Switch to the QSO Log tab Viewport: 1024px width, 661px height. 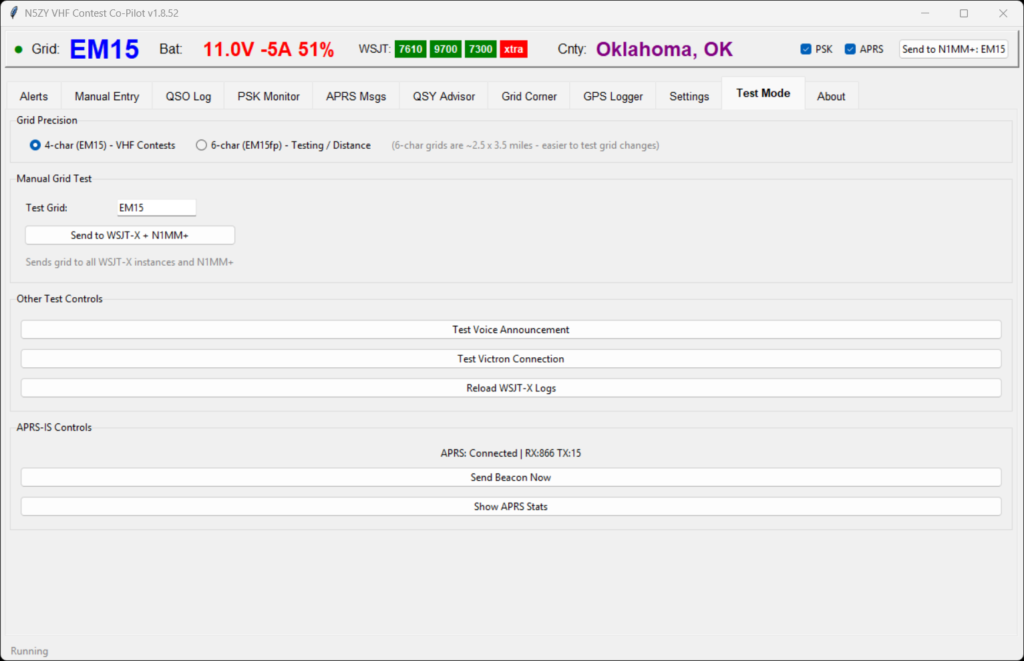tap(188, 96)
